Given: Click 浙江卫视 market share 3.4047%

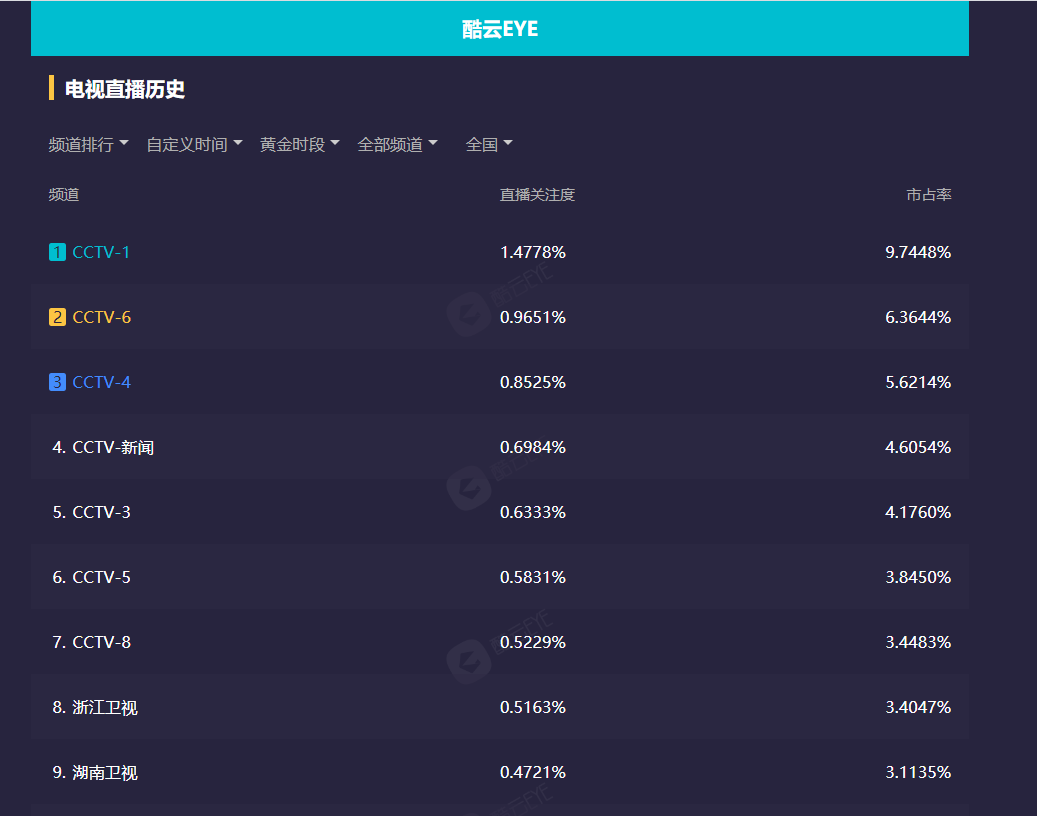Looking at the screenshot, I should (x=918, y=707).
